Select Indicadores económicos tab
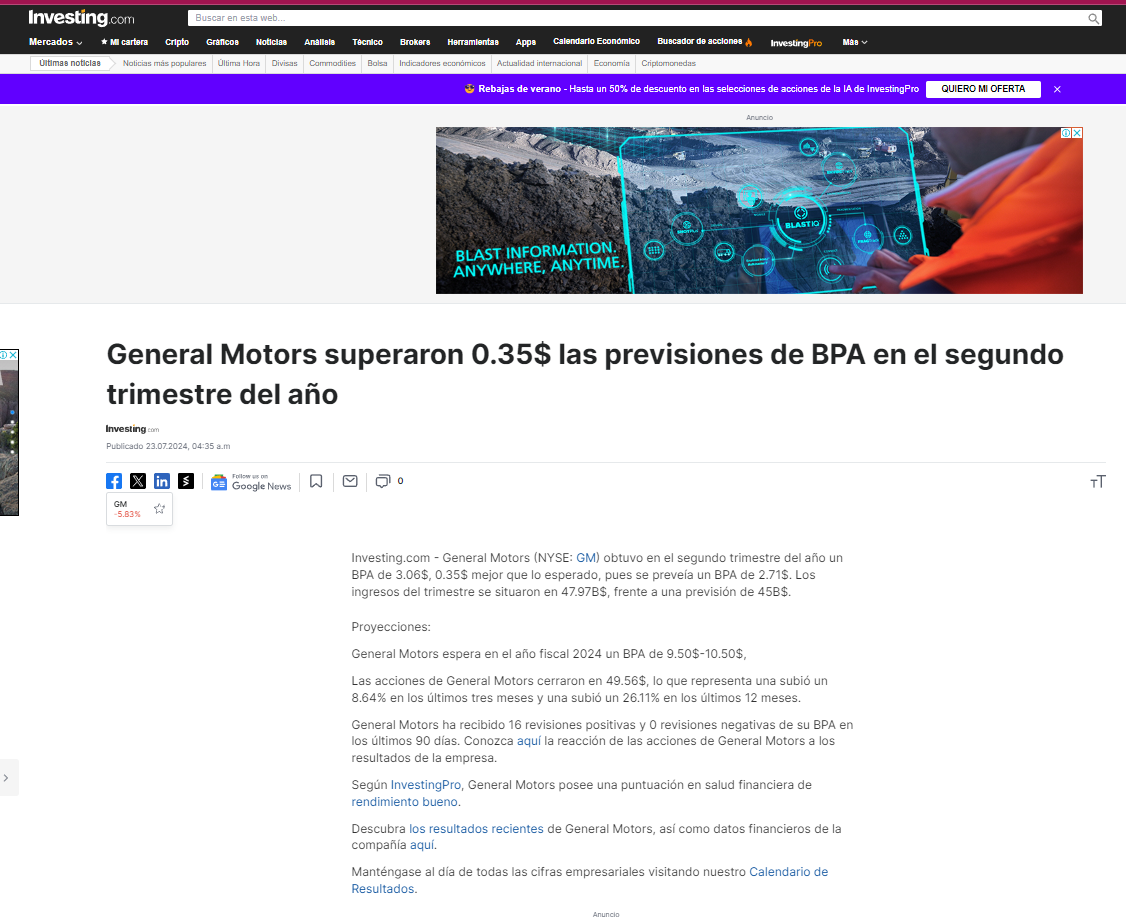This screenshot has height=924, width=1126. pyautogui.click(x=442, y=63)
